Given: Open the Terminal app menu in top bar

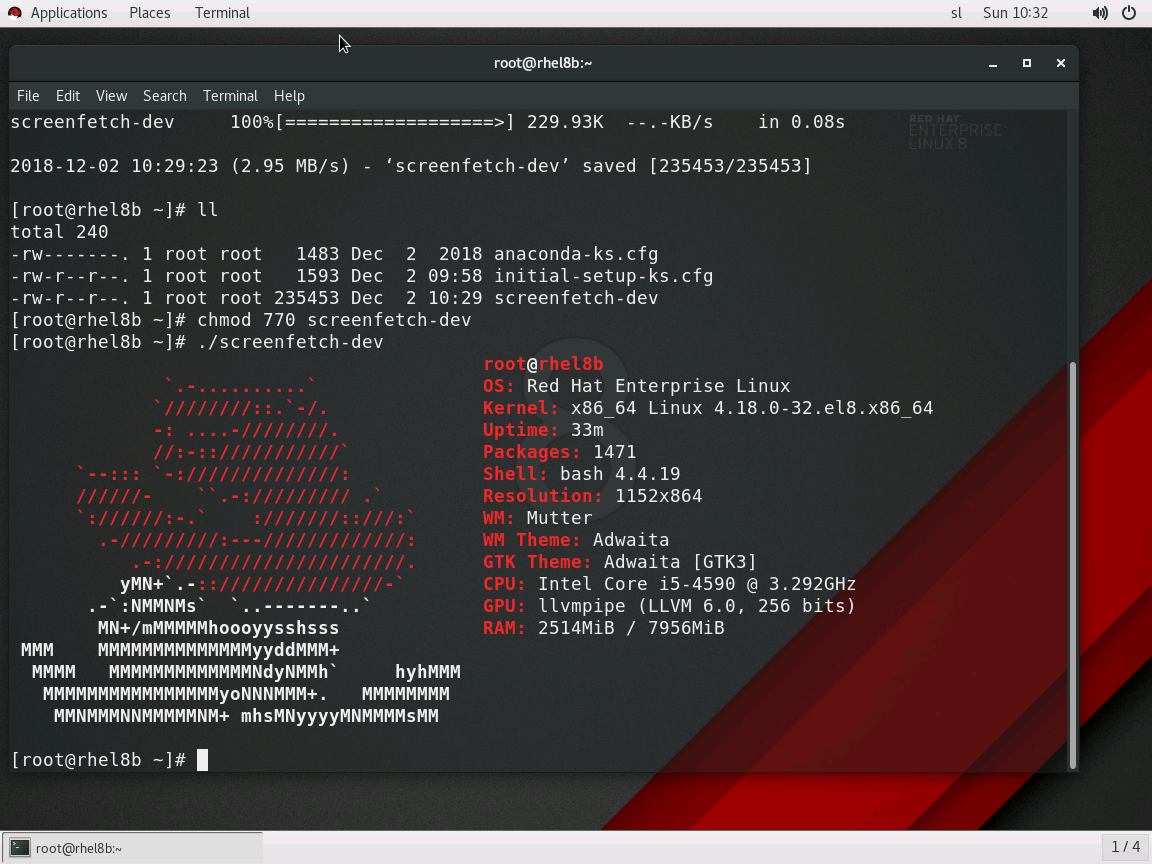Looking at the screenshot, I should [x=222, y=13].
